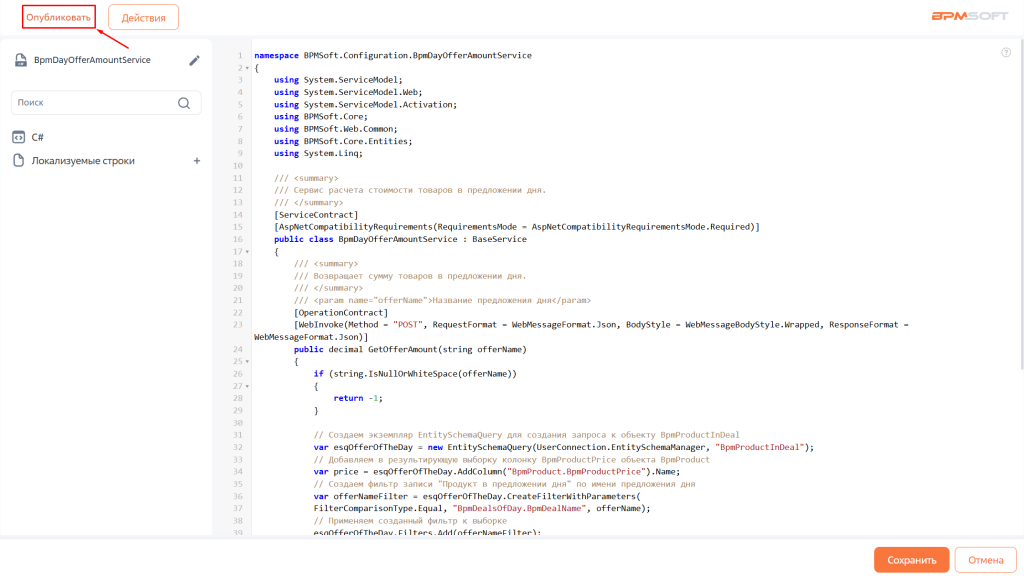The image size is (1024, 576).
Task: Place cursor on the [ServiceContract] line
Action: click(316, 215)
